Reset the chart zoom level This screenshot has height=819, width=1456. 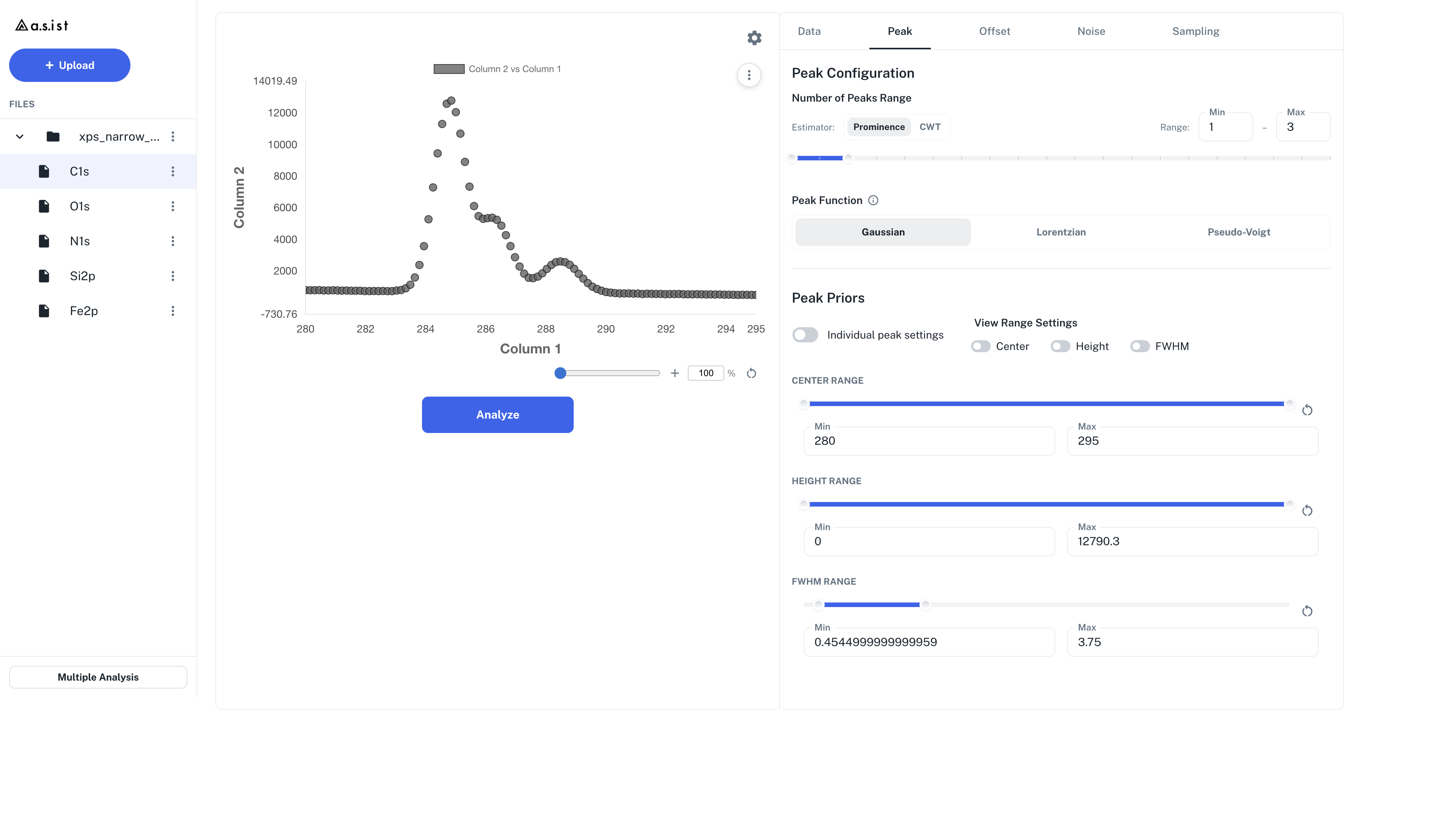751,373
